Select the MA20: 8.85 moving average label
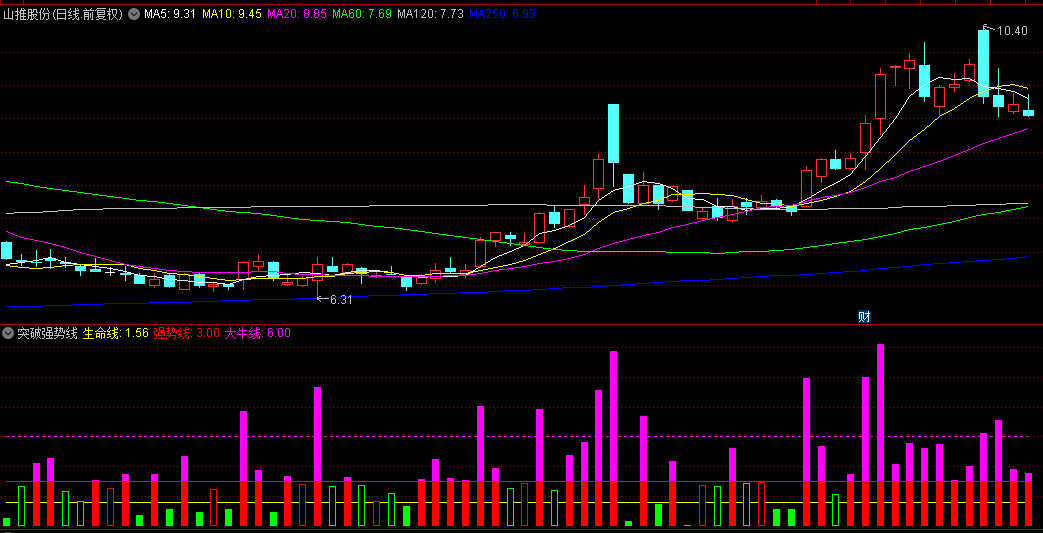 [x=296, y=14]
